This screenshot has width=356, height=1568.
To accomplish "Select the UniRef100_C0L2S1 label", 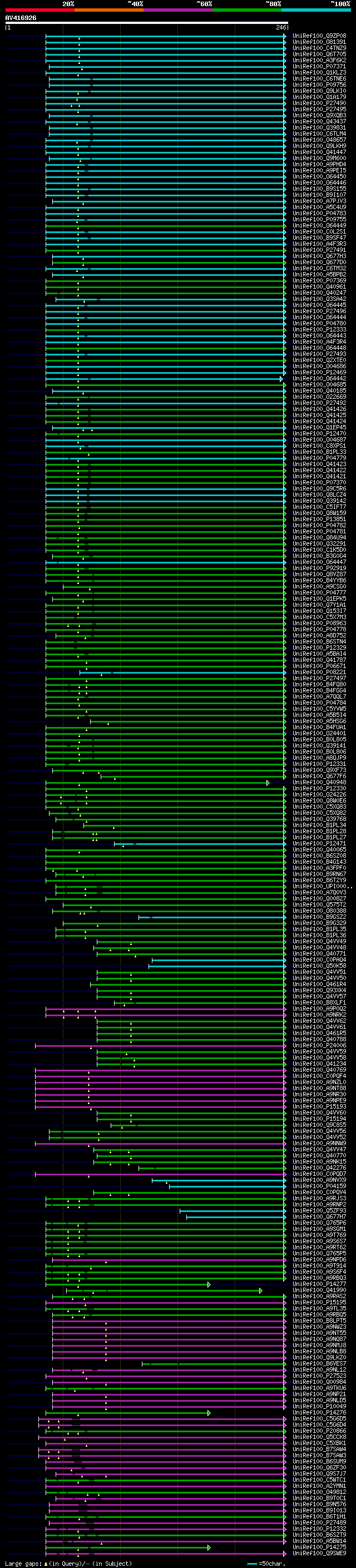I will (319, 231).
